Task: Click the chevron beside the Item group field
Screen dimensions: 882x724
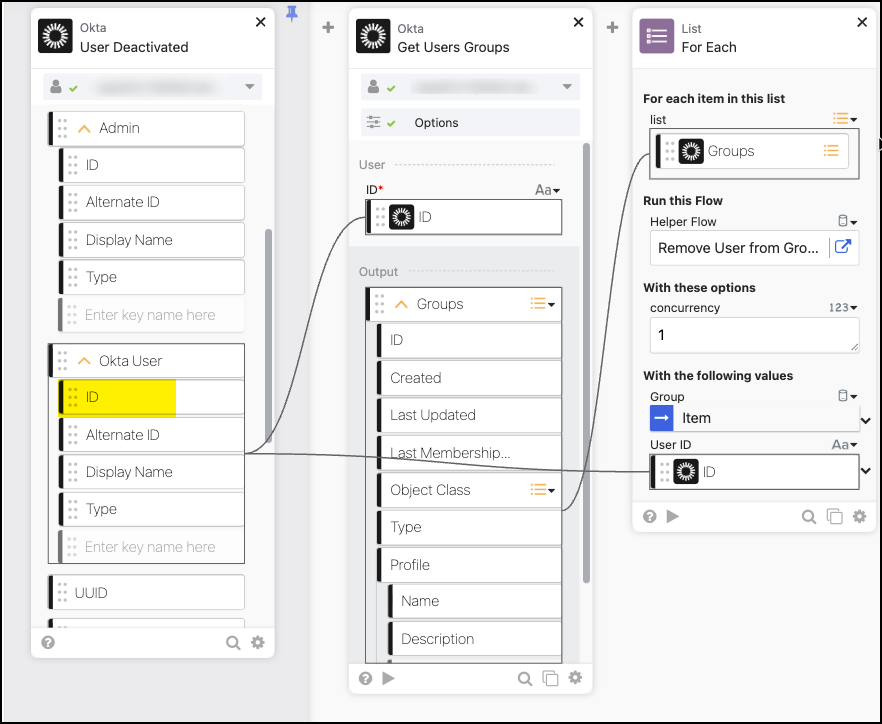Action: coord(866,420)
